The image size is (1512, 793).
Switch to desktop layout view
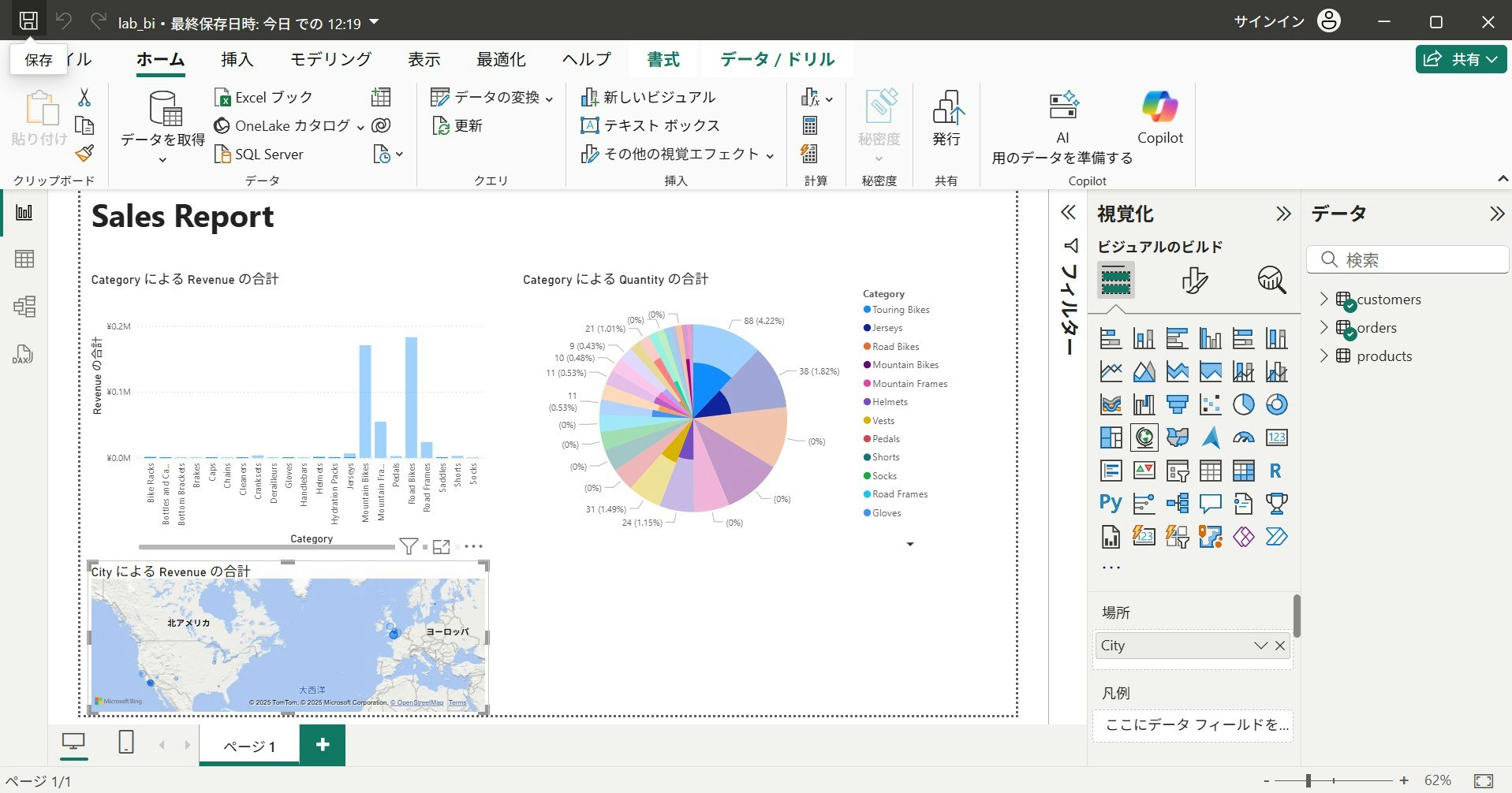tap(73, 743)
